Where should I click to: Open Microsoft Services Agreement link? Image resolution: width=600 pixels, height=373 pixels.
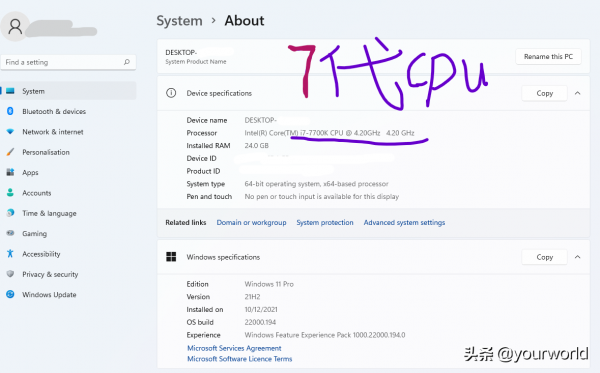click(234, 348)
